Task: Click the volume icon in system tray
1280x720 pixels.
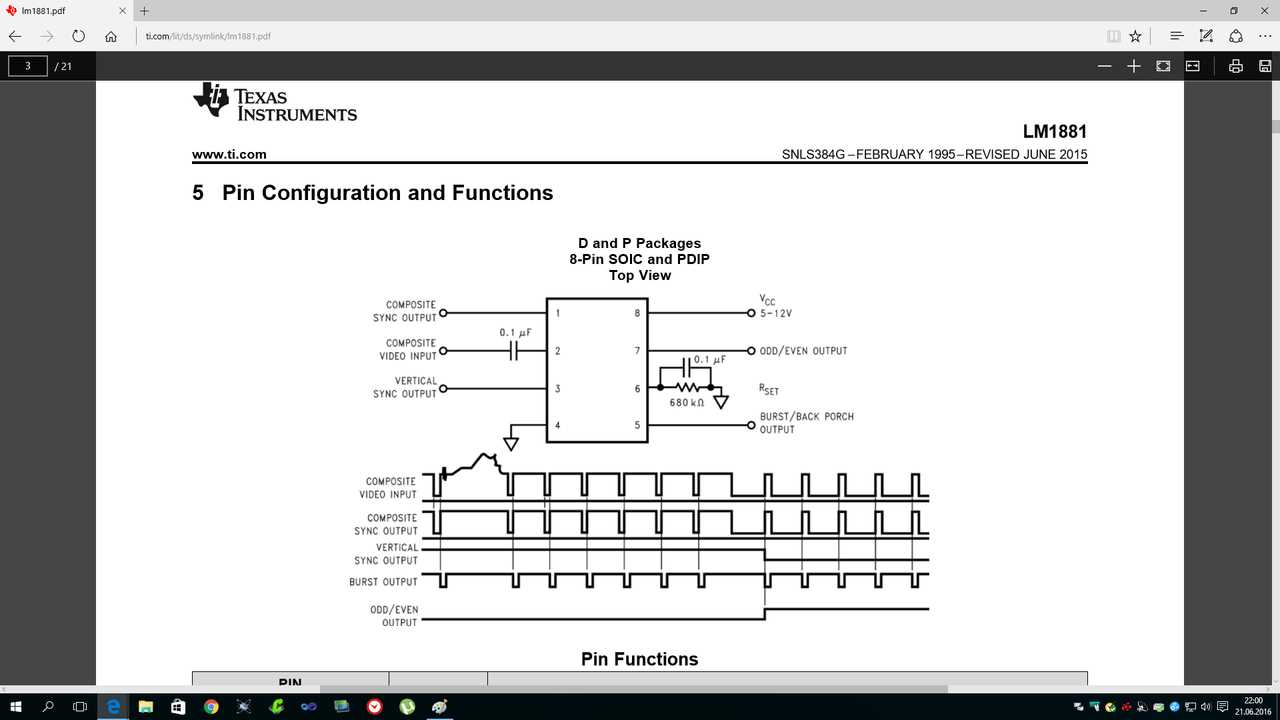Action: 1206,706
